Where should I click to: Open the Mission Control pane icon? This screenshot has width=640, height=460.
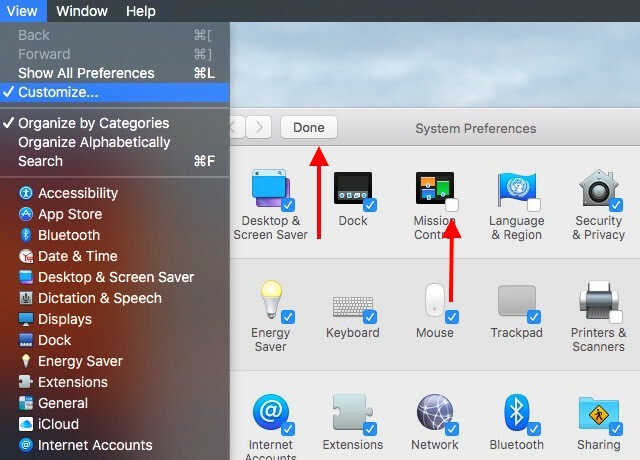(x=435, y=188)
